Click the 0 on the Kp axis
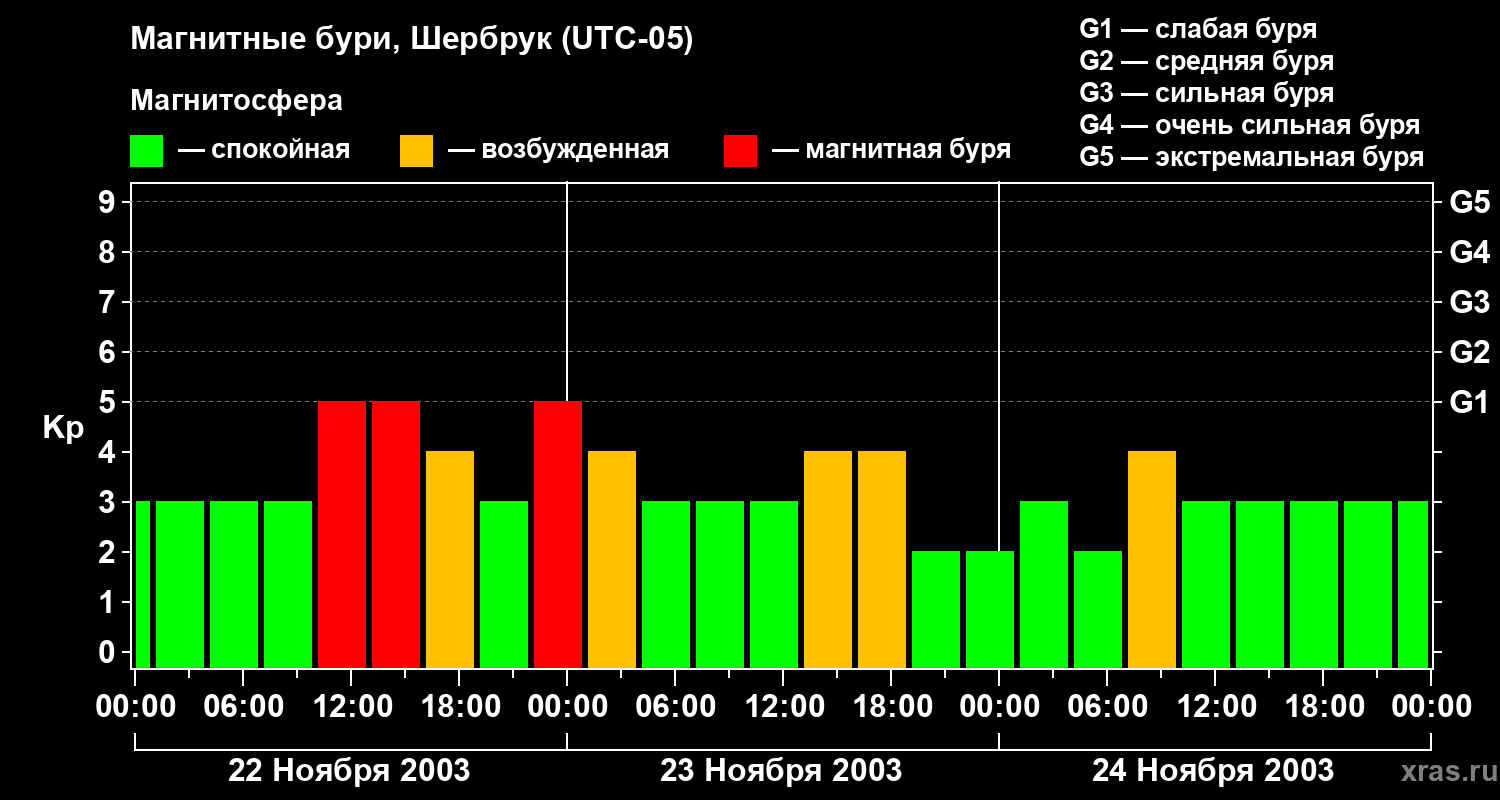Screen dimensions: 1500x800 click(x=109, y=652)
